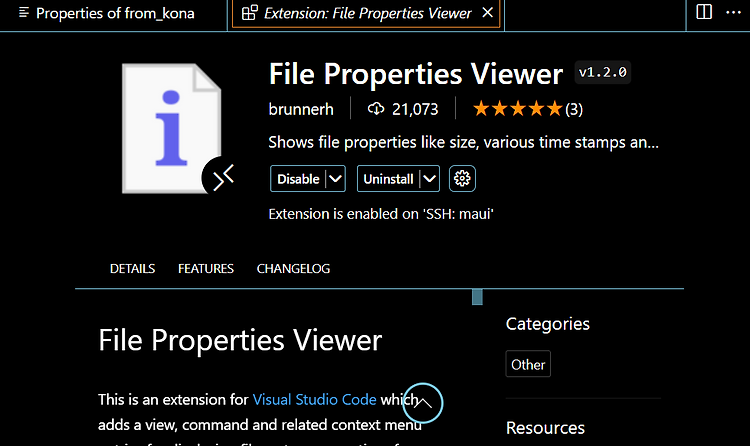Click the install count 21,073
Screen dimensions: 750x446
(x=415, y=109)
